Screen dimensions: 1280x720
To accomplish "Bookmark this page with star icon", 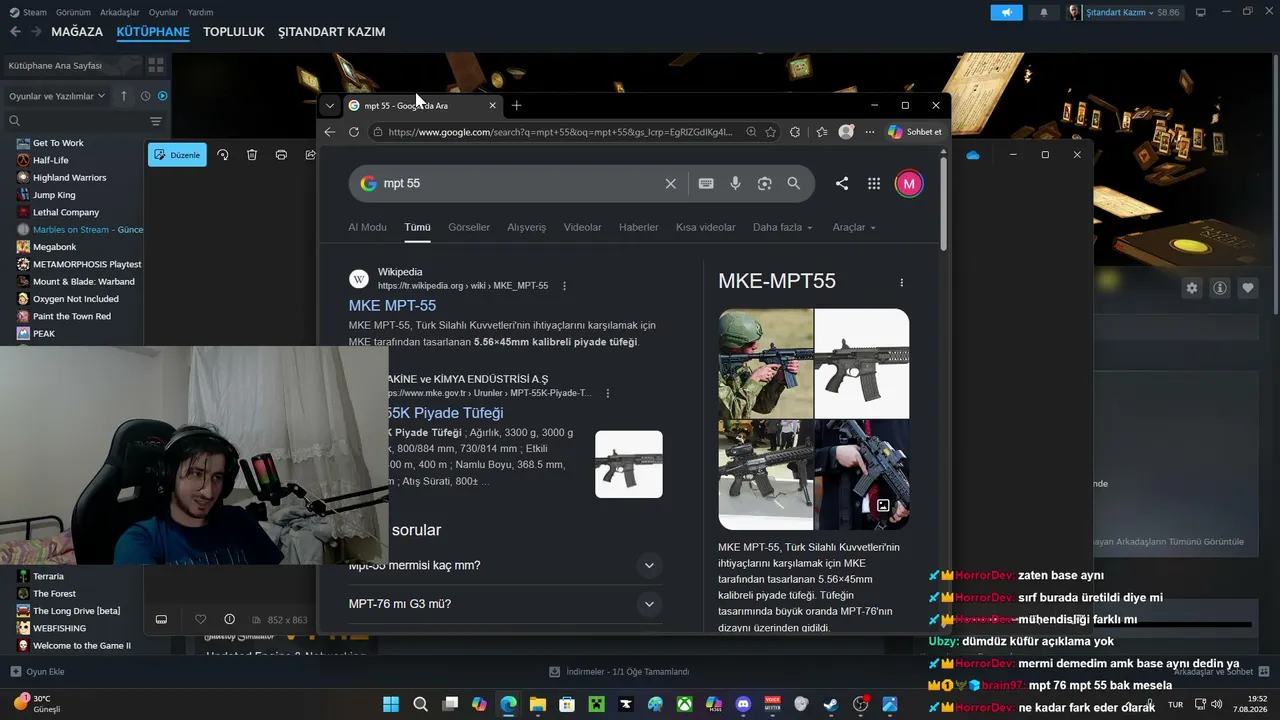I will click(771, 132).
